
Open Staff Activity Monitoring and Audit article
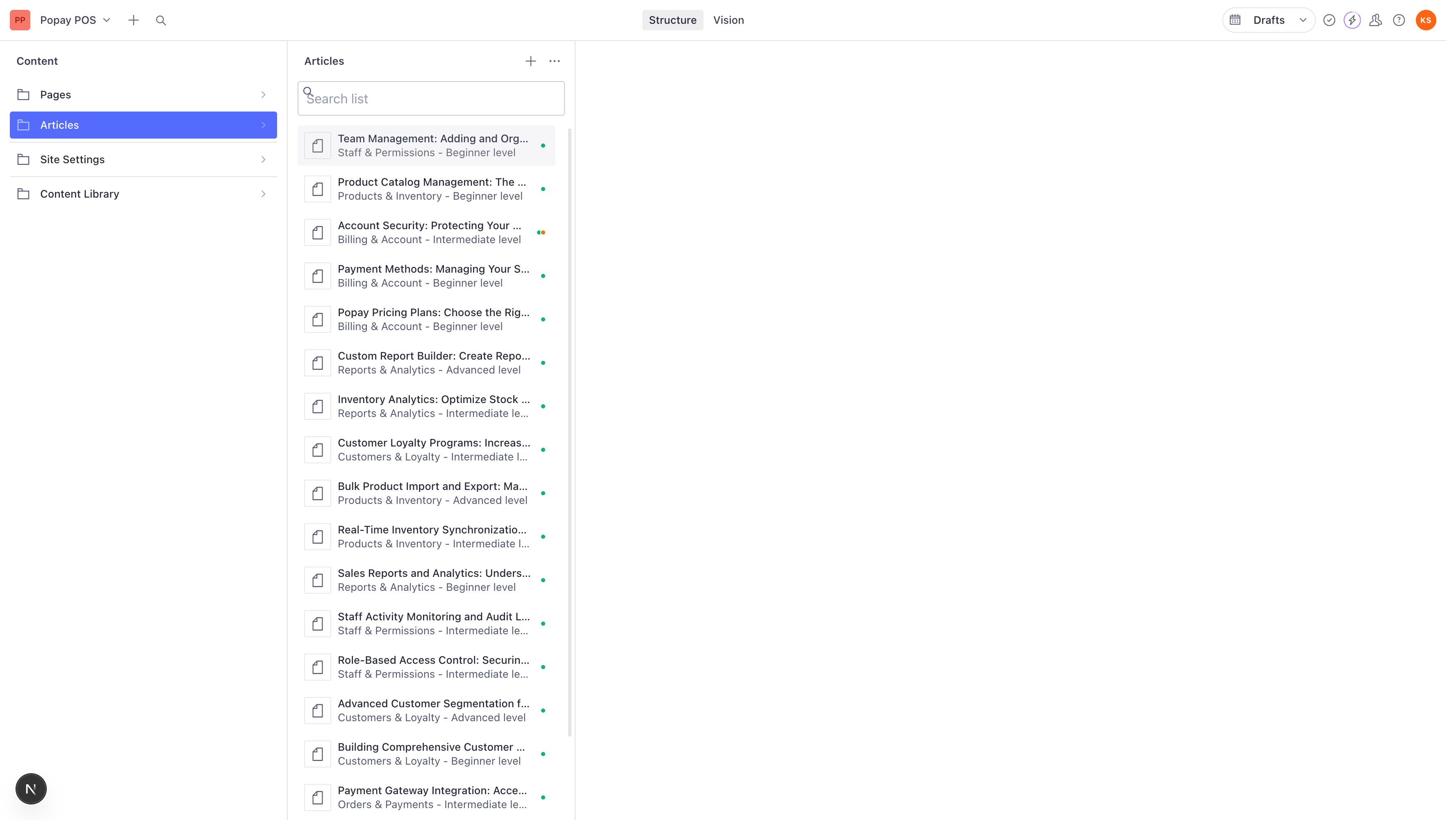(x=426, y=624)
